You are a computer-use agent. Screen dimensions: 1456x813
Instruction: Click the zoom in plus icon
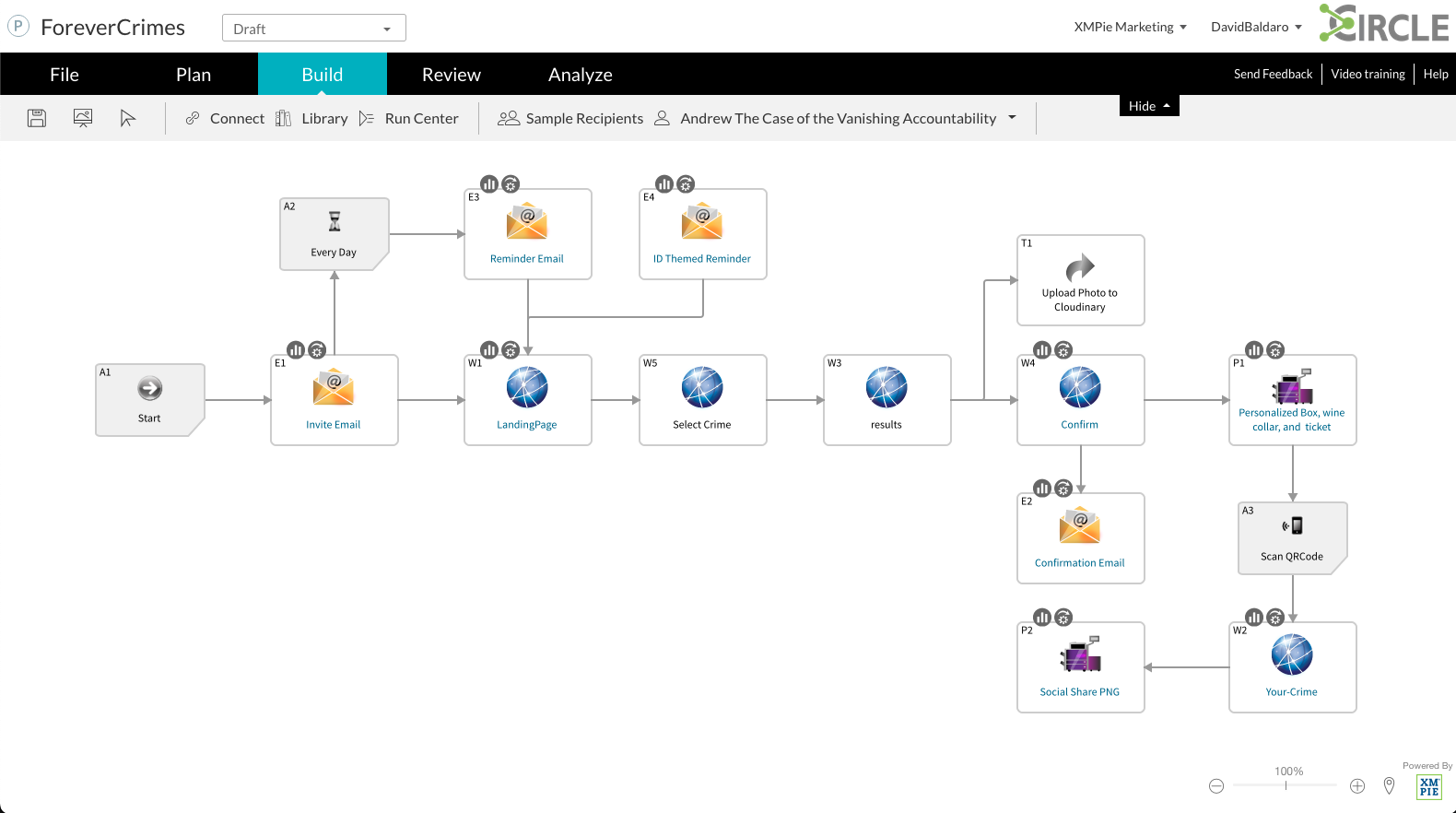1357,786
